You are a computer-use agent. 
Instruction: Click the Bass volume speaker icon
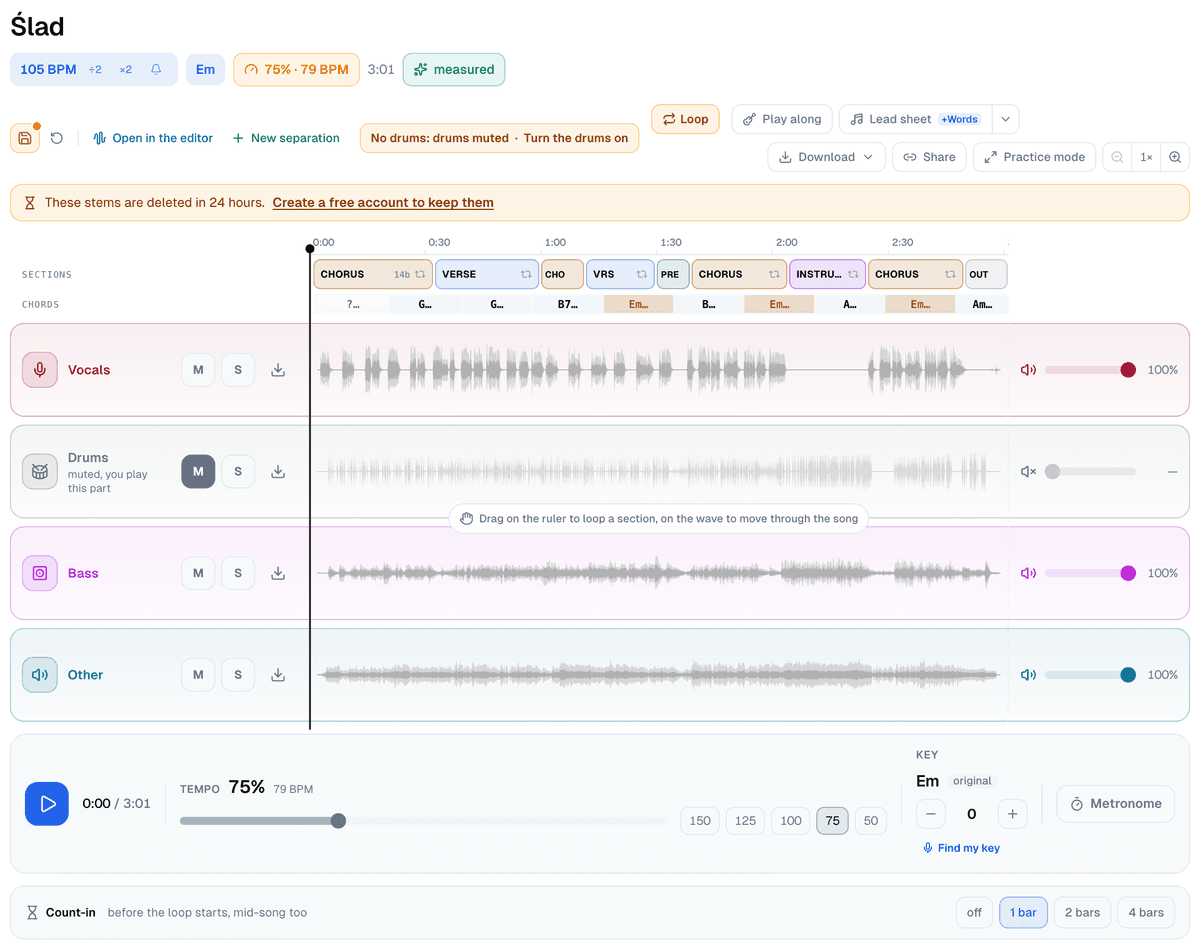click(x=1028, y=573)
